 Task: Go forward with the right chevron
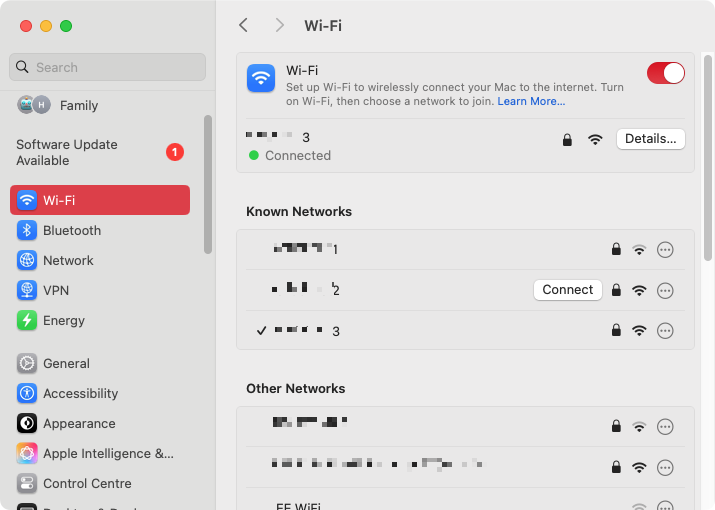coord(280,26)
